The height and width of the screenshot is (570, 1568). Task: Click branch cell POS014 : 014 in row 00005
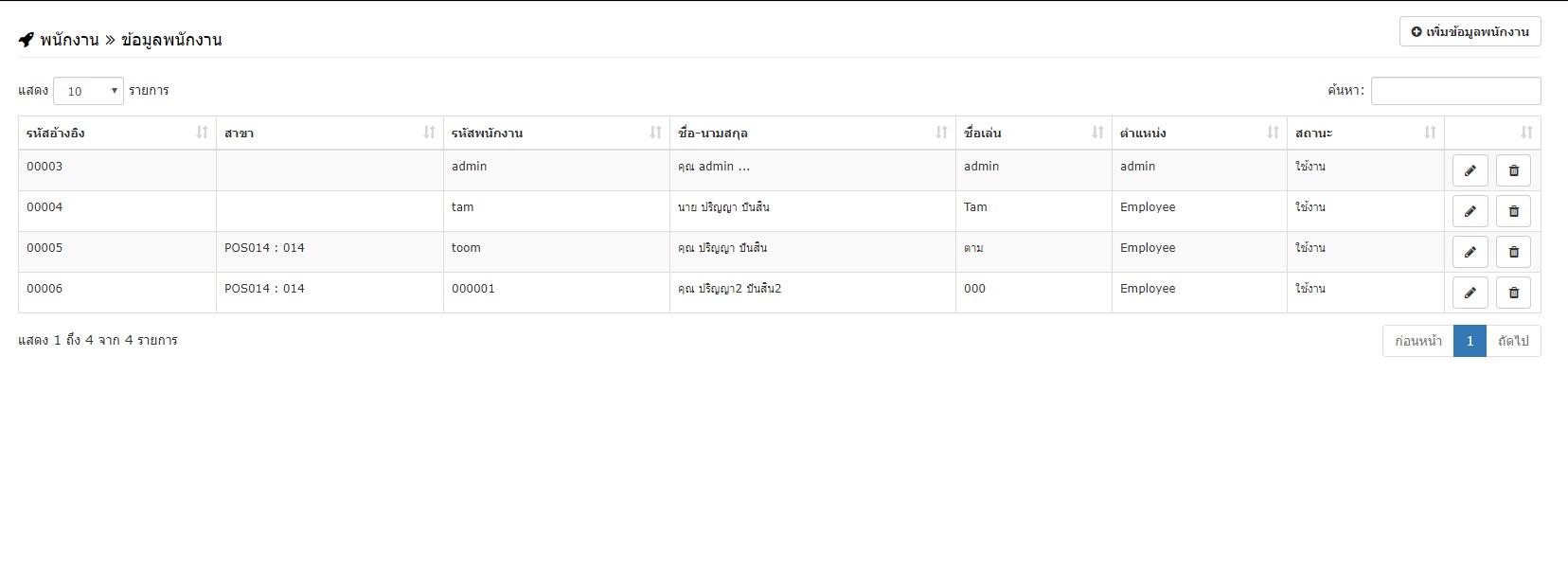click(x=330, y=252)
